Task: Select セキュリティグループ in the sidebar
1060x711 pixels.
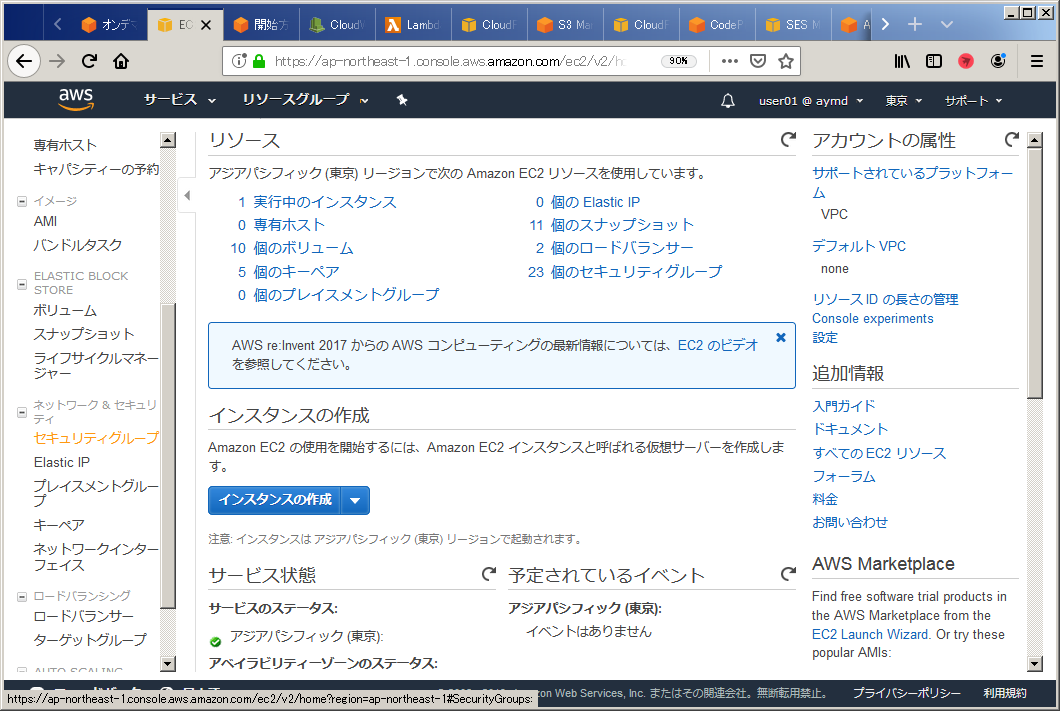Action: (x=96, y=438)
